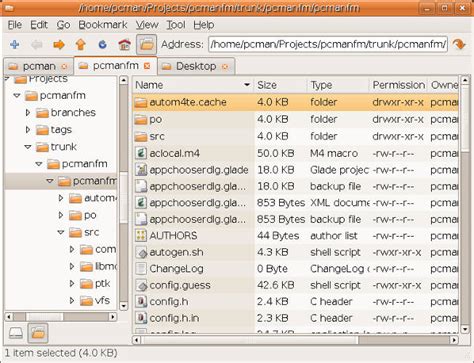Image resolution: width=474 pixels, height=363 pixels.
Task: Click the tree pane vertical scrollbar thumb
Action: click(124, 197)
